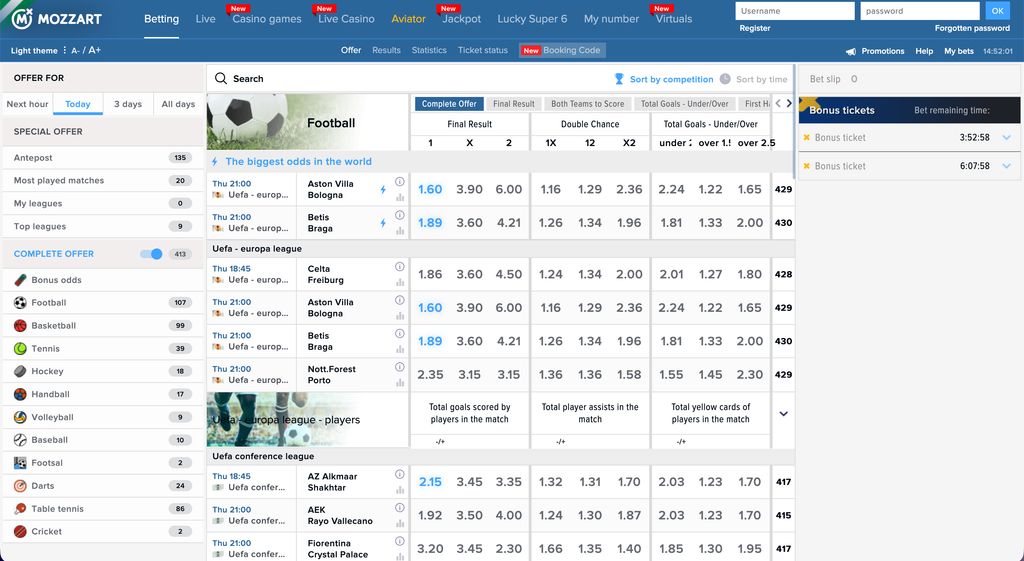Screen dimensions: 1024x561
Task: Remove the 3:52:58 bonus ticket via X
Action: pos(807,137)
